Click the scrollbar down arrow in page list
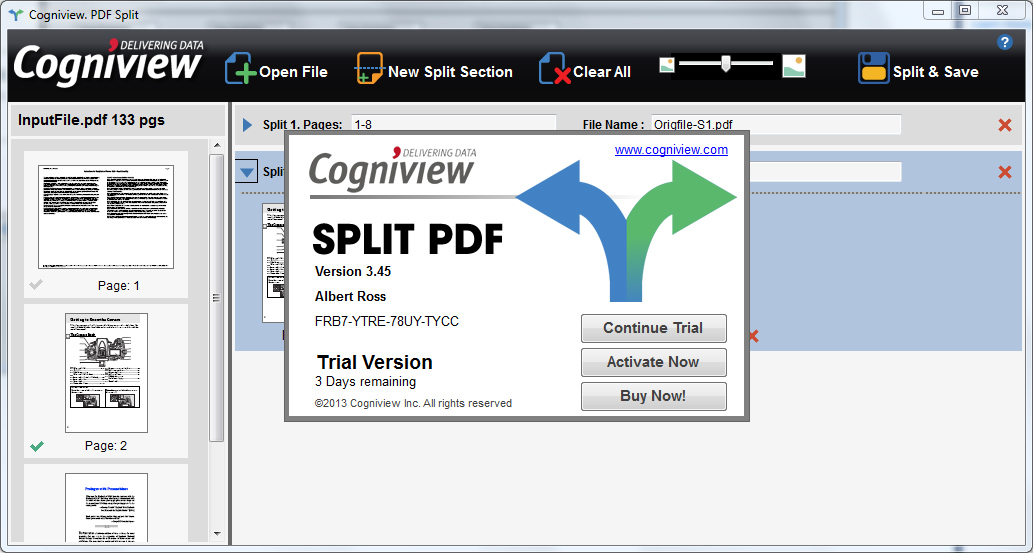 coord(217,534)
